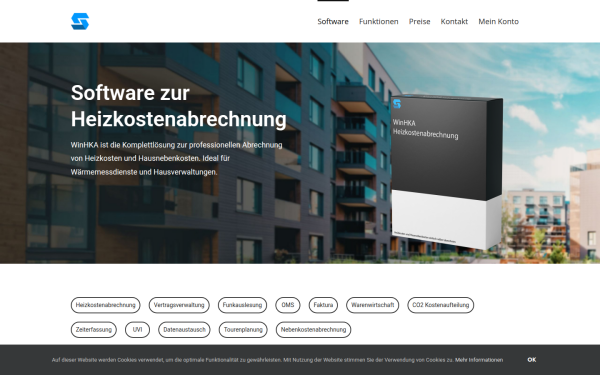The height and width of the screenshot is (375, 600).
Task: Click the small logo on the product box
Action: tap(397, 104)
